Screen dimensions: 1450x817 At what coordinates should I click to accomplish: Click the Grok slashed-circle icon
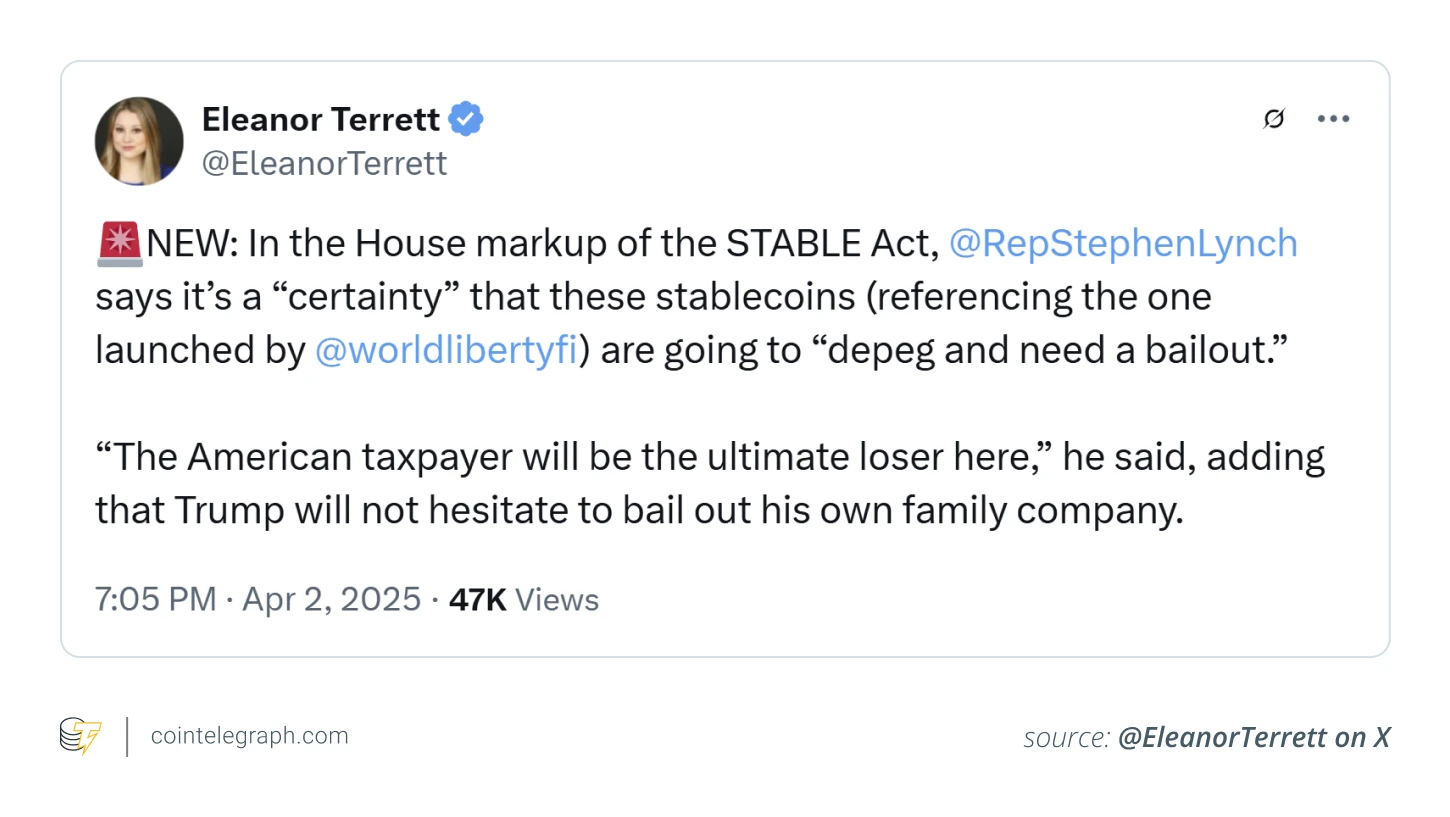point(1273,119)
